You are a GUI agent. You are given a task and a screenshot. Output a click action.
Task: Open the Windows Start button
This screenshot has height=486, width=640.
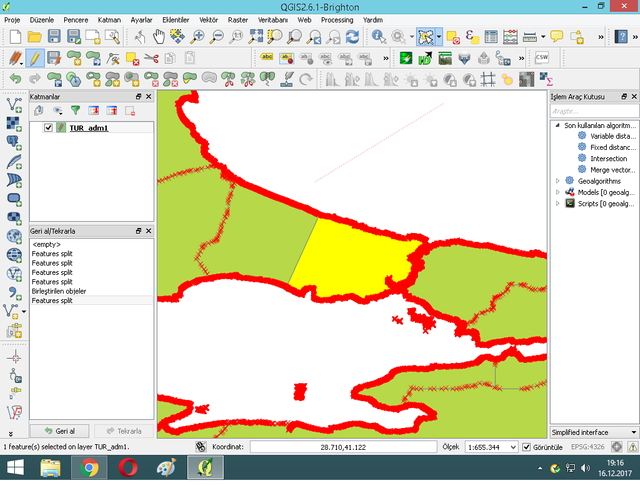pos(15,468)
